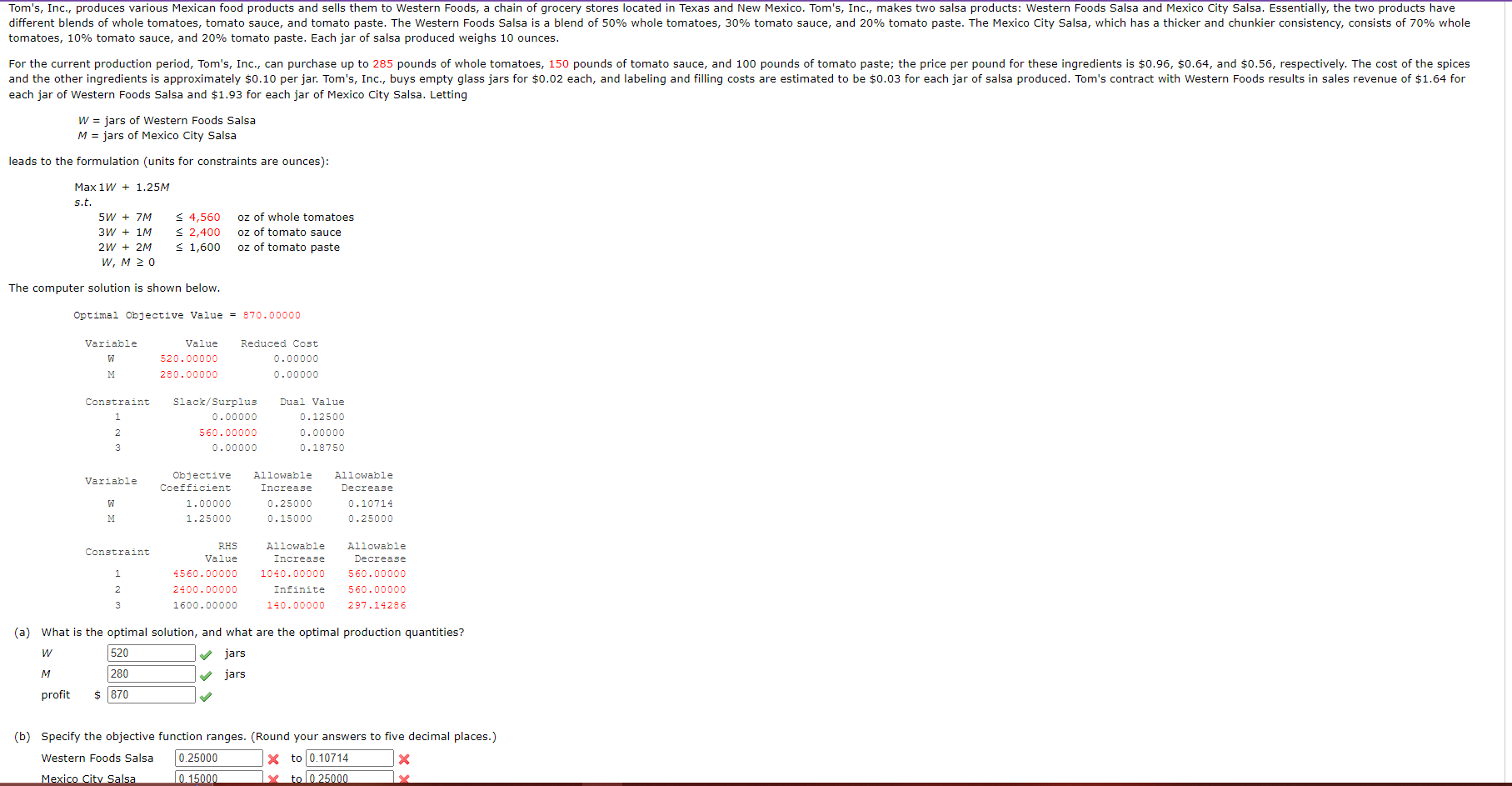Click the 1,600 tomato paste constraint limit

(204, 248)
